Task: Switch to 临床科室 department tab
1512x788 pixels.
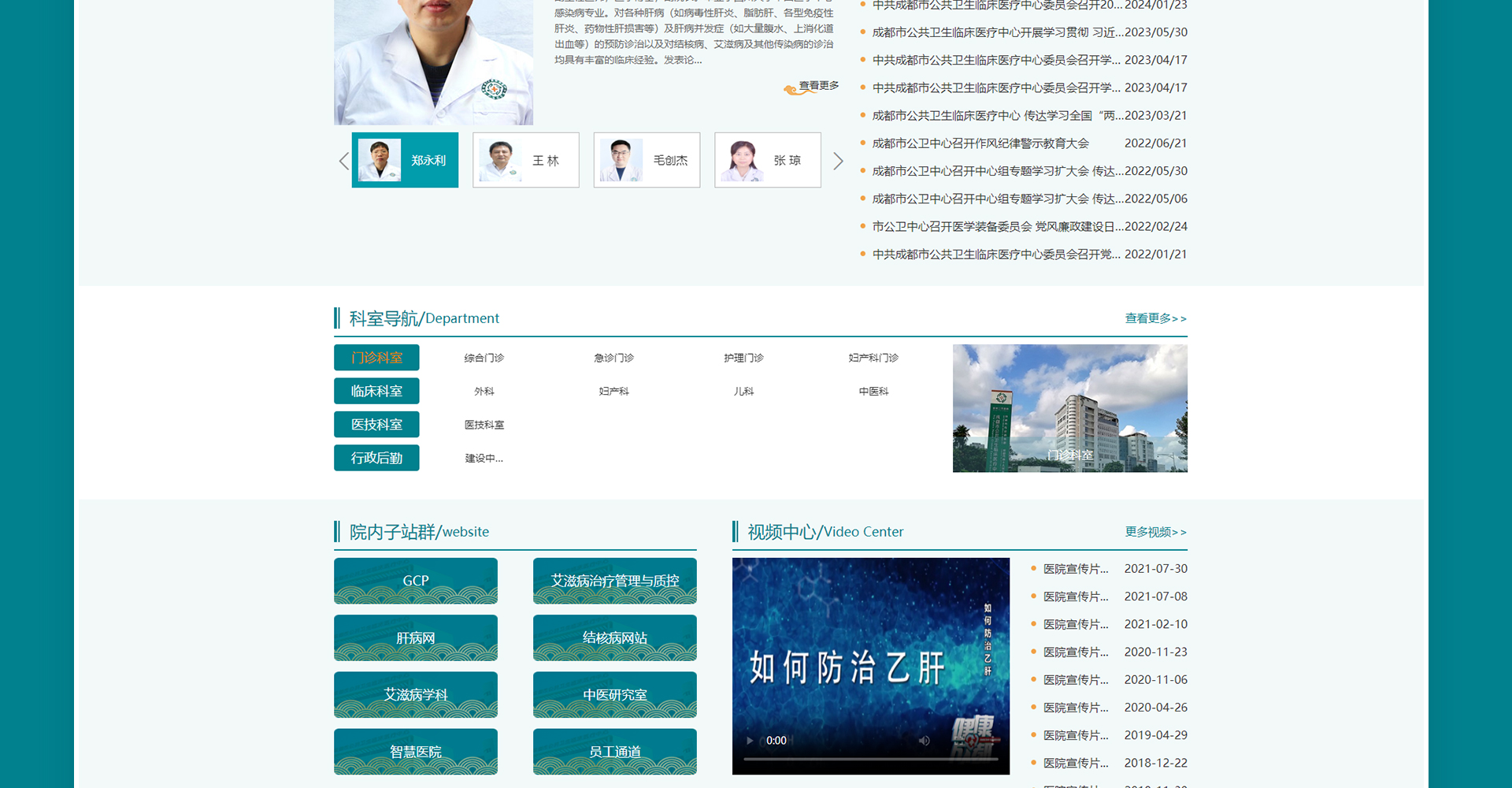Action: click(376, 391)
